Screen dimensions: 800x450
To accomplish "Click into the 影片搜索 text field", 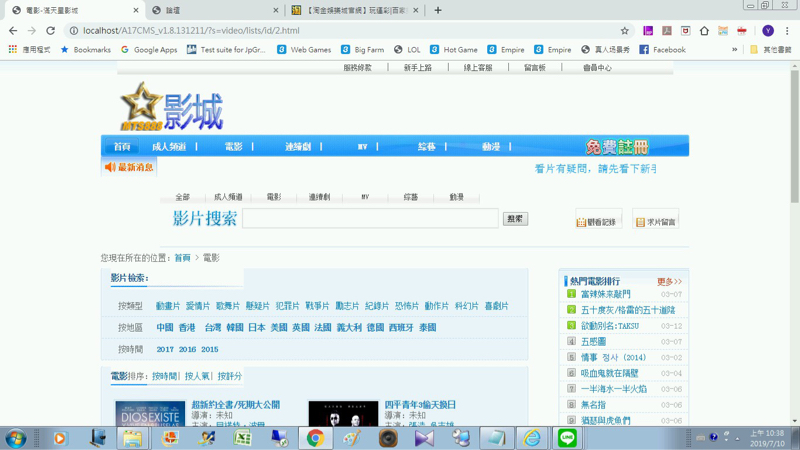I will pyautogui.click(x=370, y=218).
